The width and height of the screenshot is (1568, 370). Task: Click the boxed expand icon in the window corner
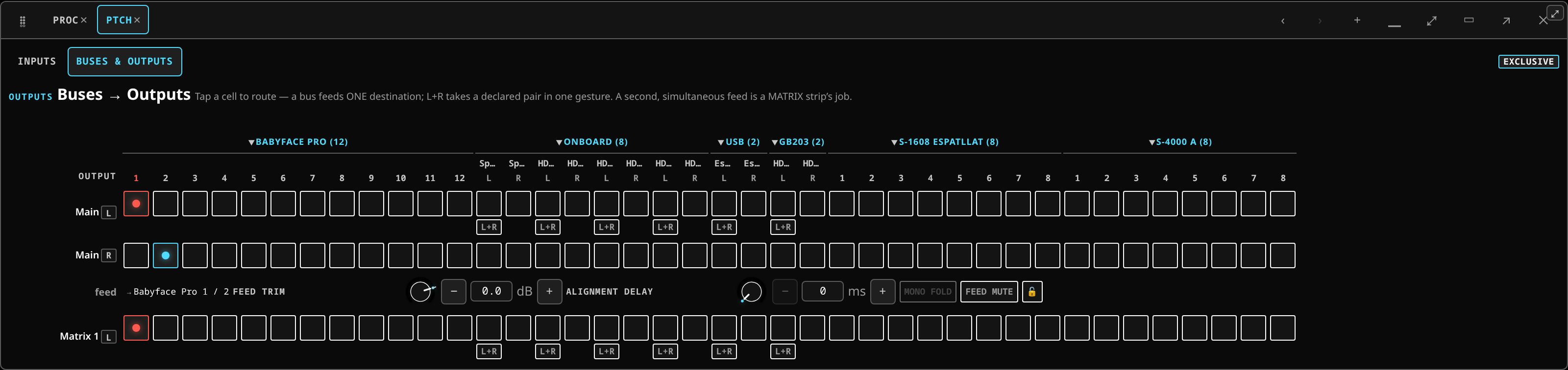point(1555,13)
